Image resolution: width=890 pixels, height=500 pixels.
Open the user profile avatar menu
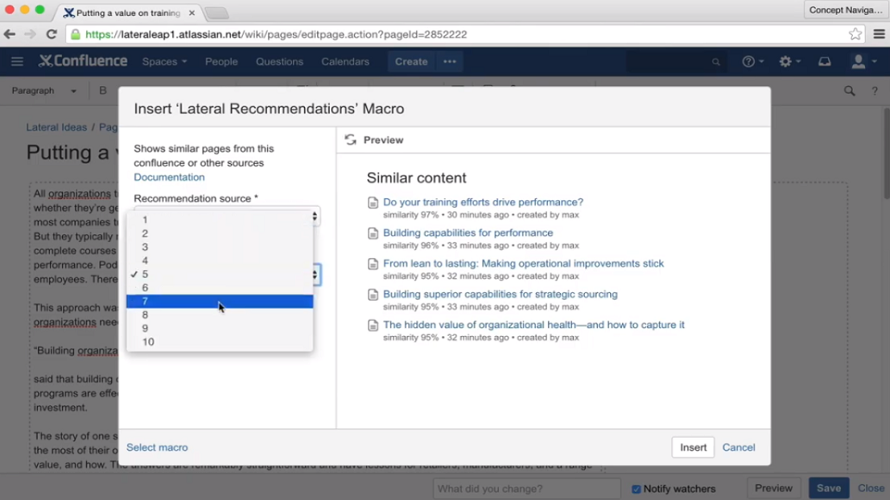click(863, 61)
